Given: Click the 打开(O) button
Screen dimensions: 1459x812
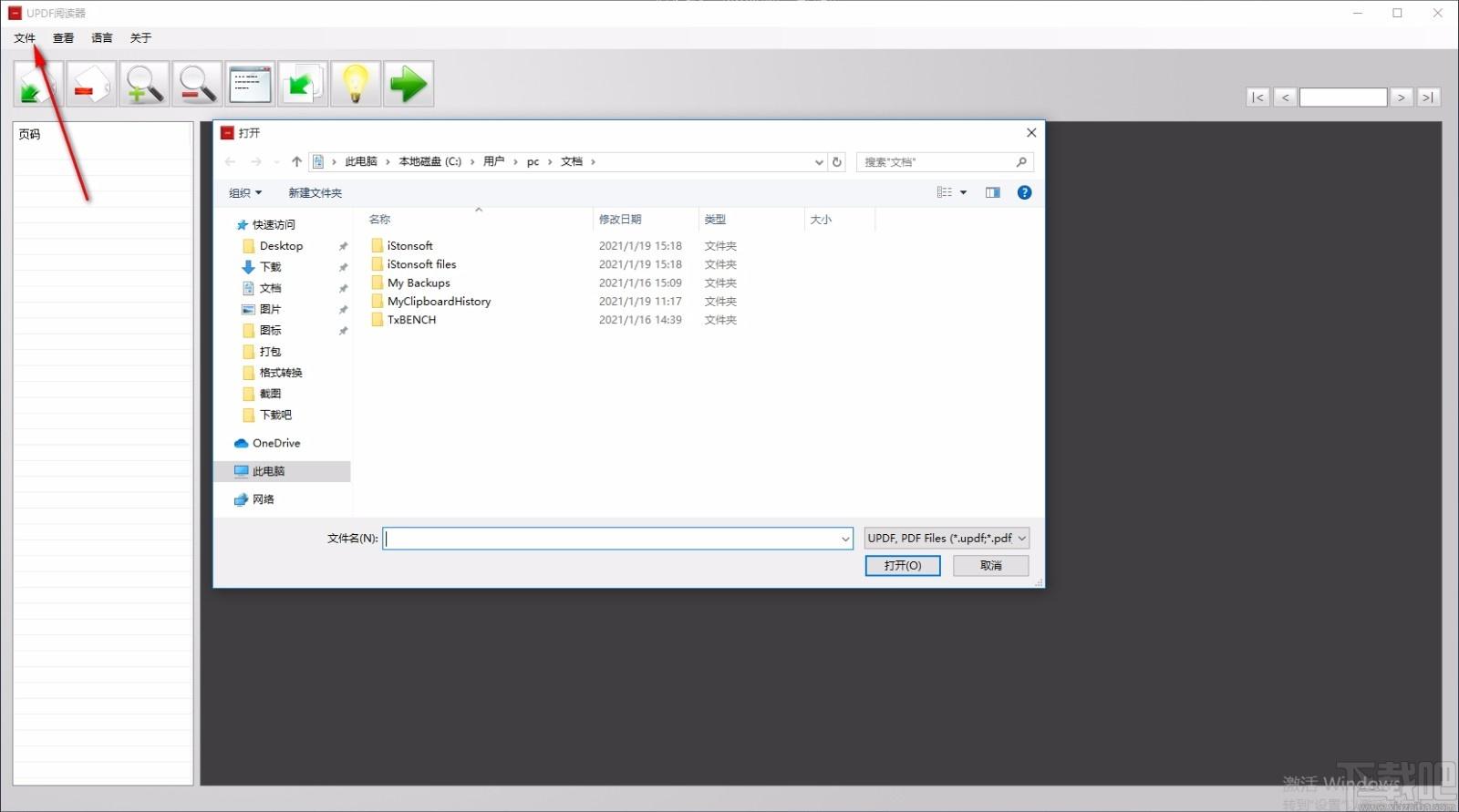Looking at the screenshot, I should pyautogui.click(x=903, y=566).
